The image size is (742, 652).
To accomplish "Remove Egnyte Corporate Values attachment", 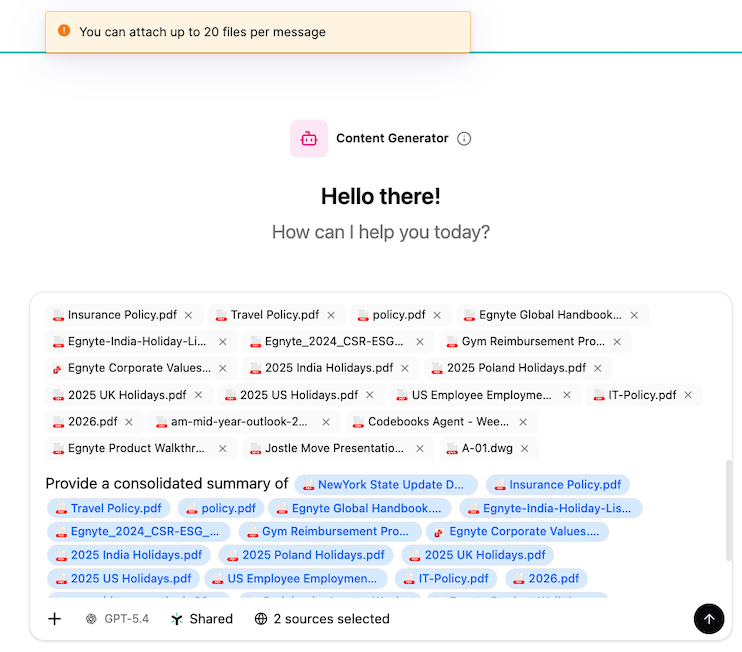I will coord(222,368).
